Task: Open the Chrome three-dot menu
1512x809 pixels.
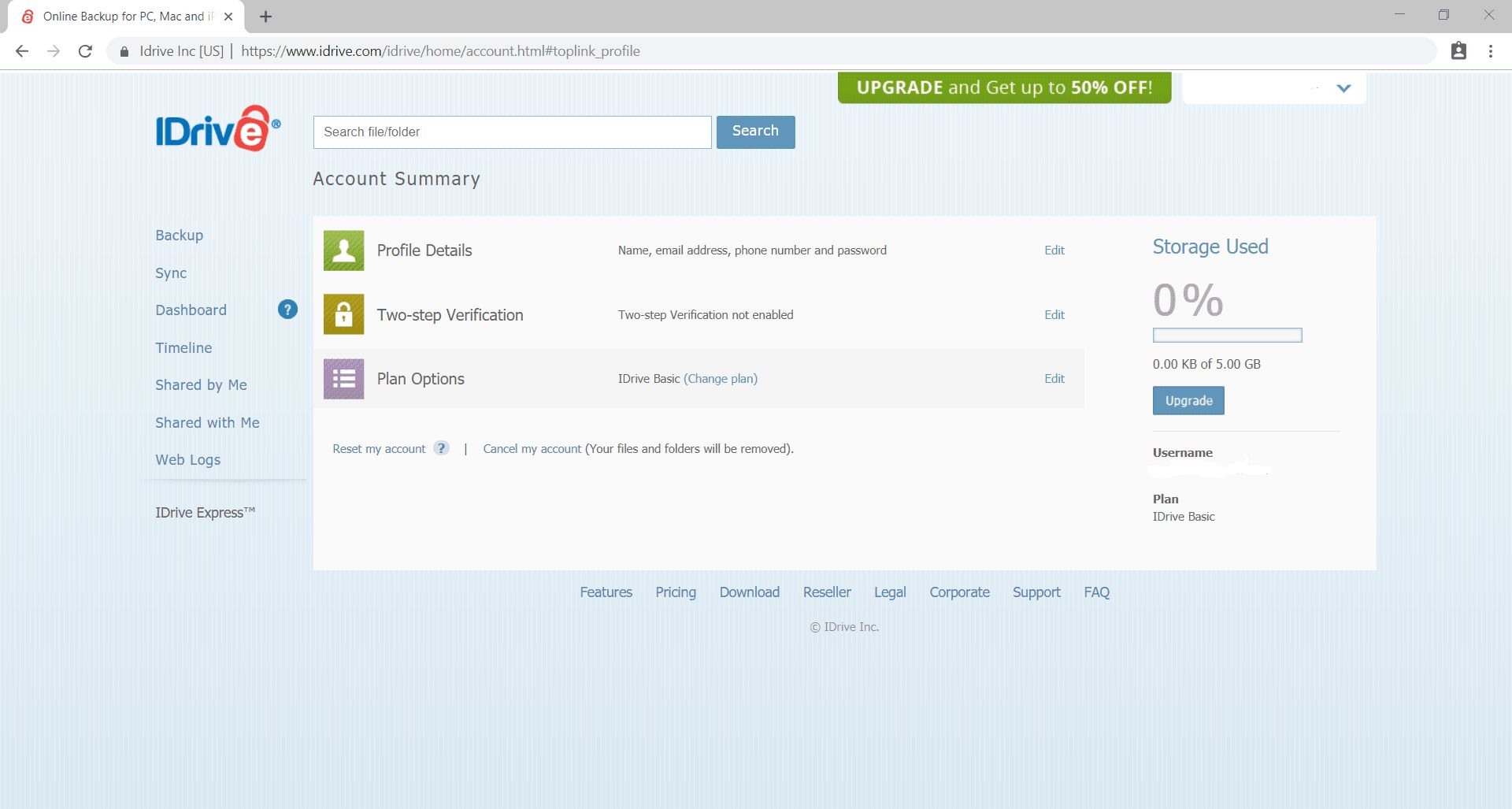Action: (x=1491, y=51)
